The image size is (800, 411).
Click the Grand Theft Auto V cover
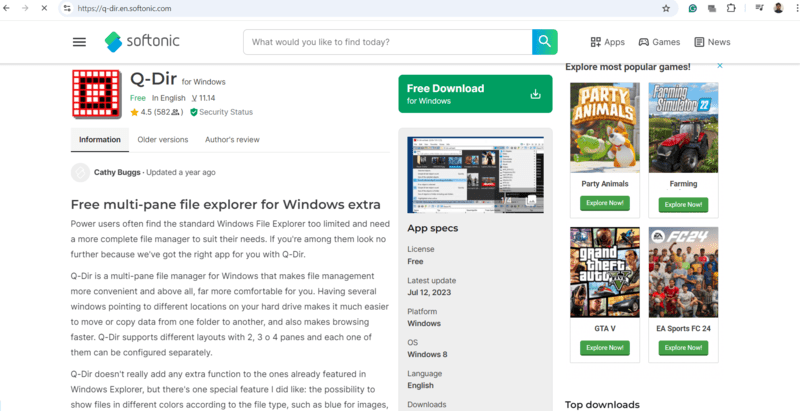(605, 272)
